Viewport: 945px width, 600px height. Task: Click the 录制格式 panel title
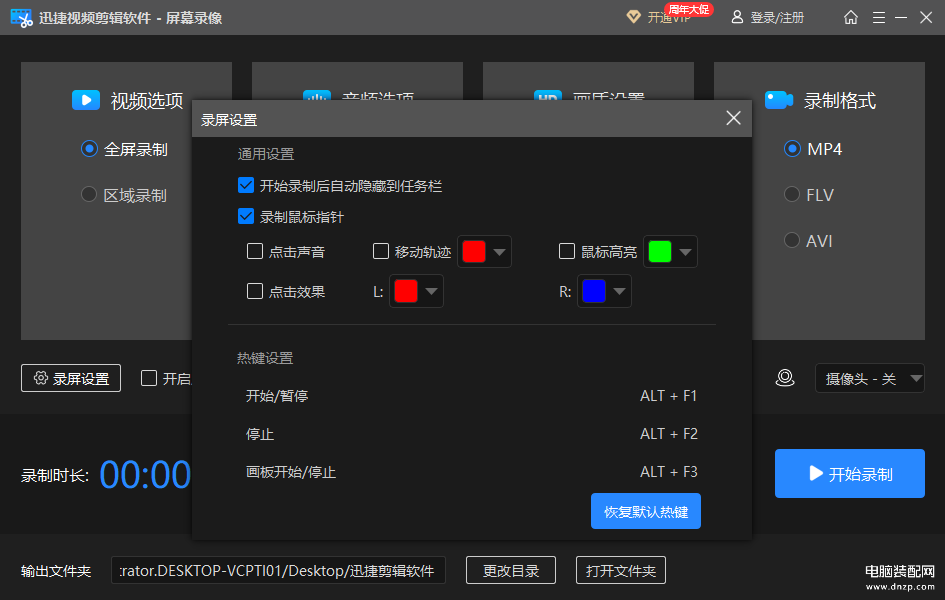840,101
